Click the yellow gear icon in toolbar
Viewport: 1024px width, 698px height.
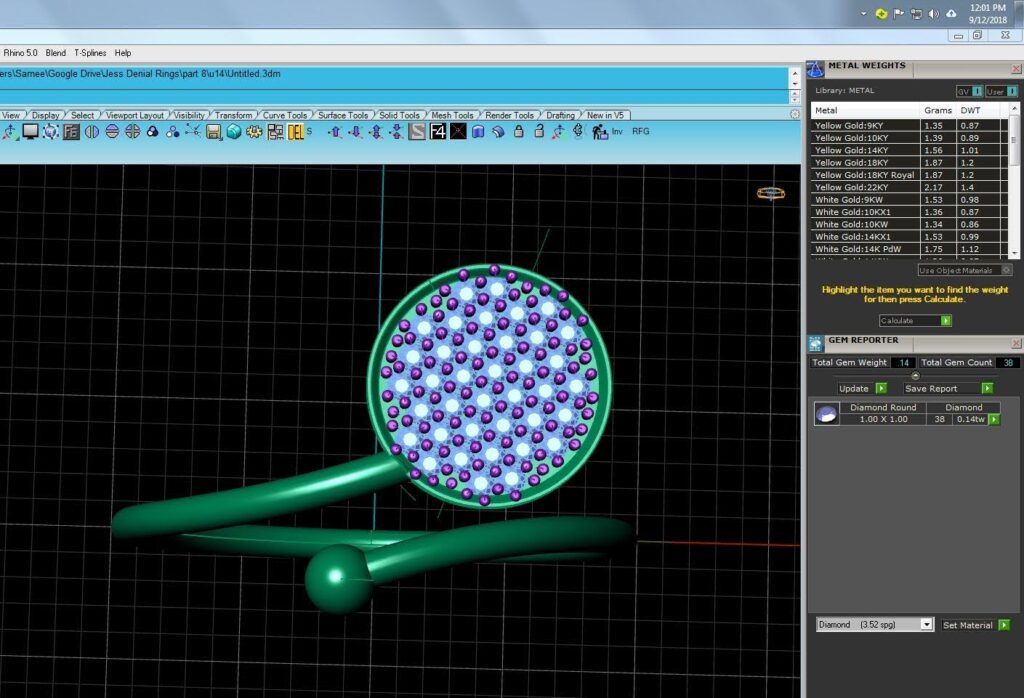tap(254, 131)
